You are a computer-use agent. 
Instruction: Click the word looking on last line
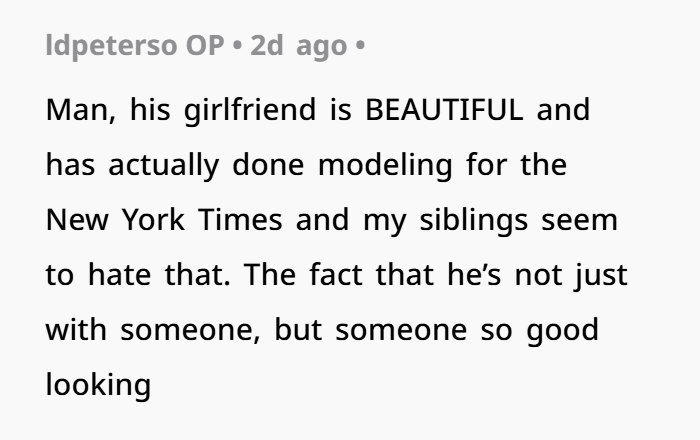click(98, 386)
